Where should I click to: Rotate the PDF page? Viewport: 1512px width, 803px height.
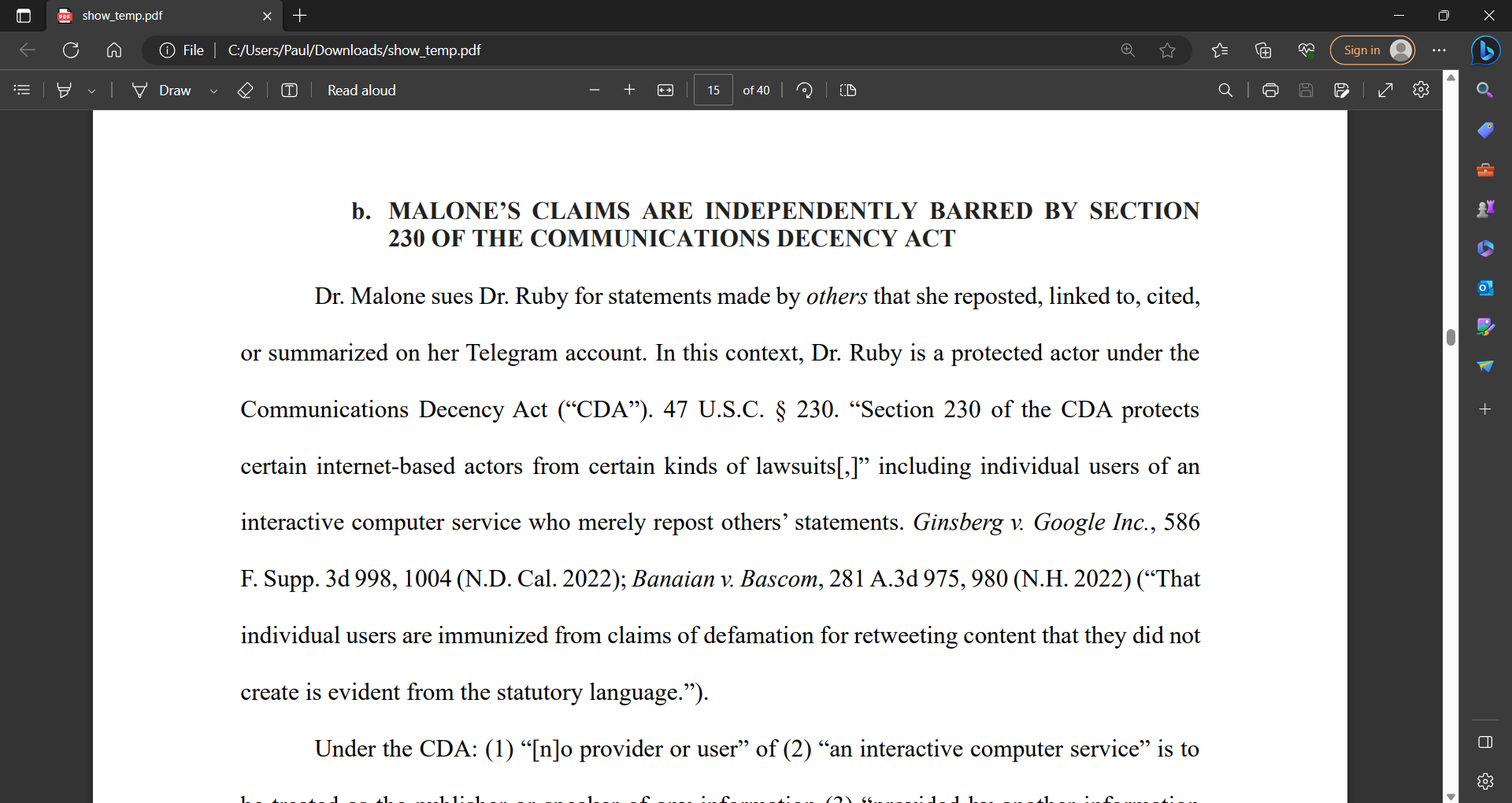pyautogui.click(x=804, y=90)
